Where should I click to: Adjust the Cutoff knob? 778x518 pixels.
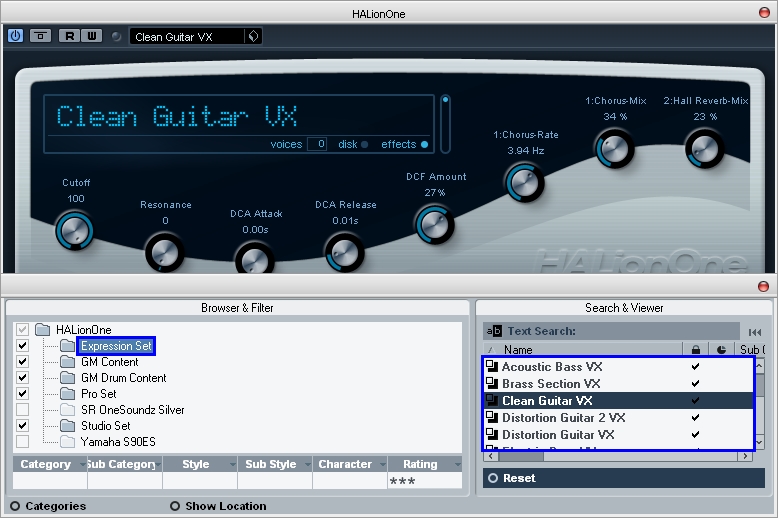(x=74, y=231)
